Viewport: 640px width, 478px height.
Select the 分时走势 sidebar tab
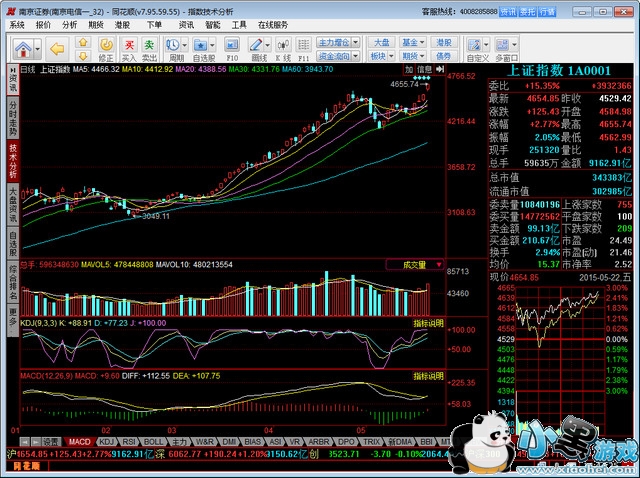(13, 118)
